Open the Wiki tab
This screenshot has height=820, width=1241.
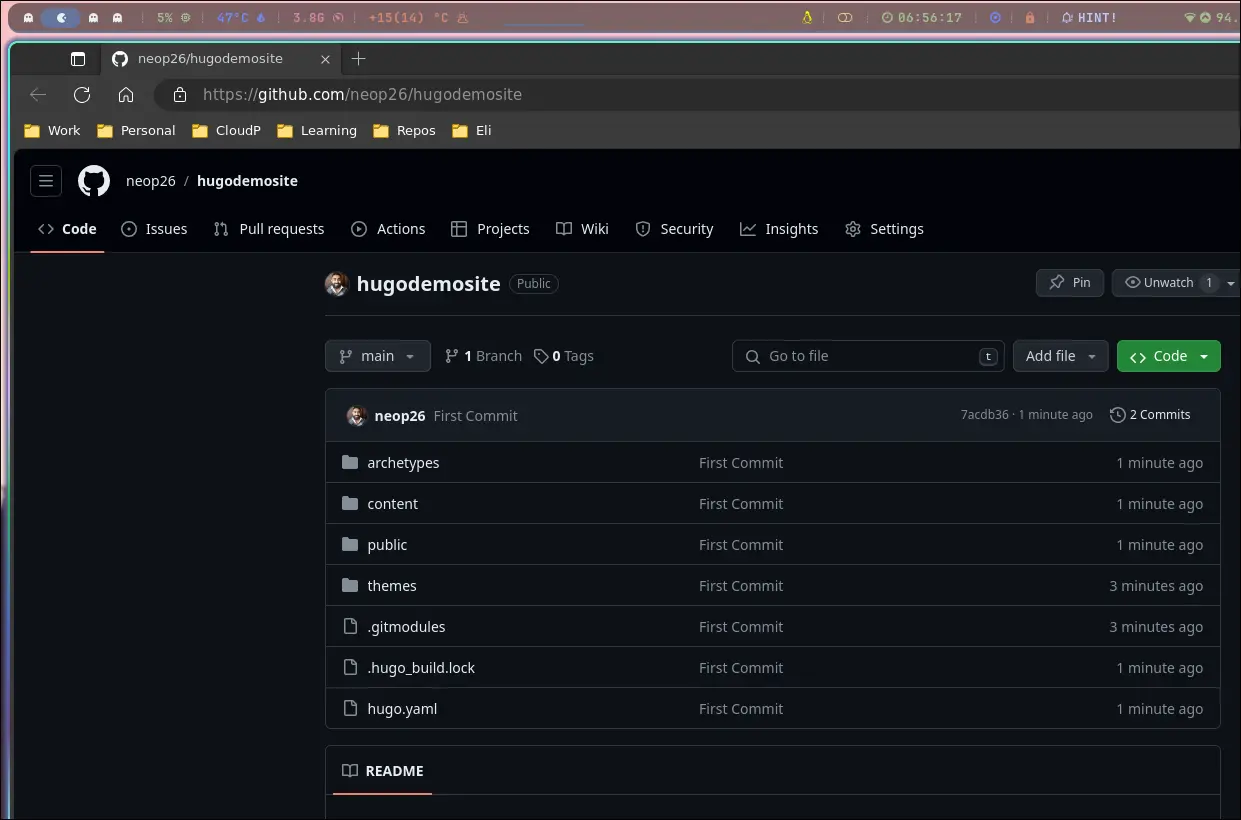(x=582, y=229)
